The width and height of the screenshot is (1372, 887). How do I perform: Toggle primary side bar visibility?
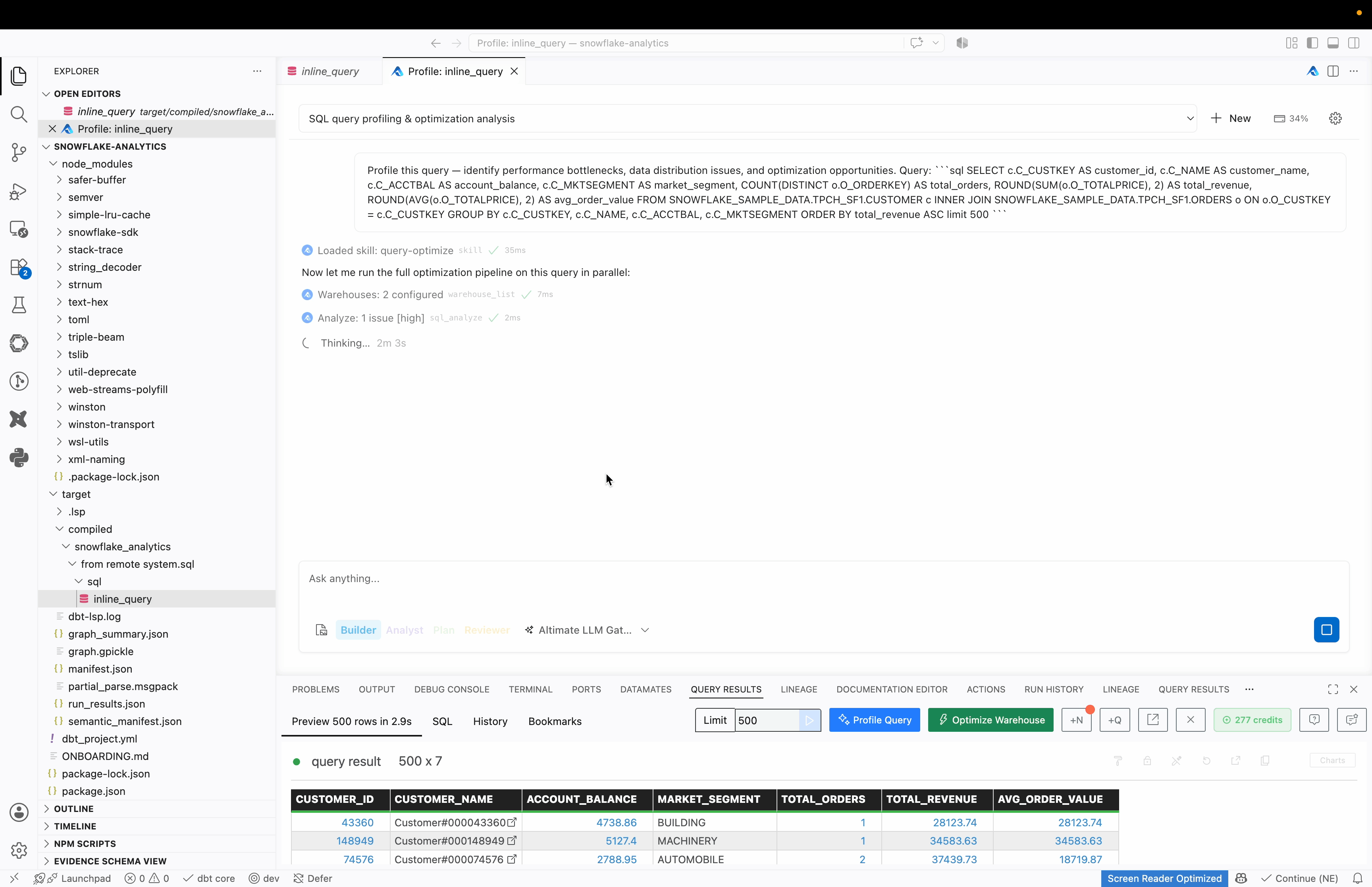coord(1312,42)
